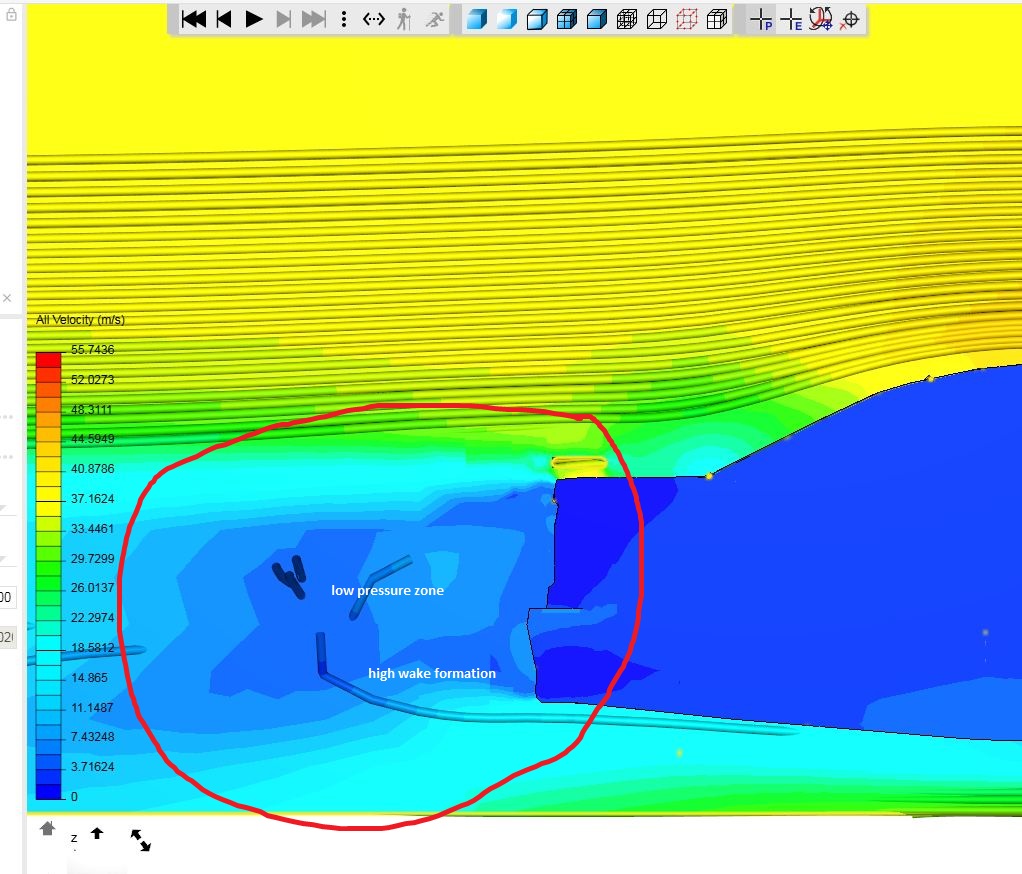Choose the red dashed hidden-line cube display
Viewport: 1022px width, 874px height.
[687, 19]
